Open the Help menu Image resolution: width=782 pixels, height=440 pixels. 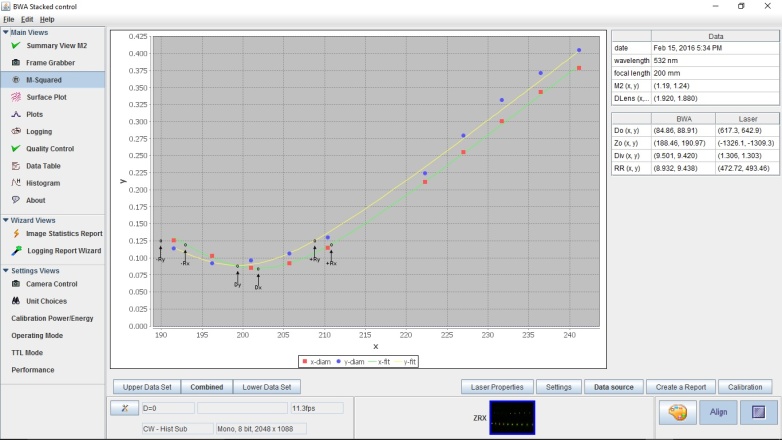[x=47, y=19]
